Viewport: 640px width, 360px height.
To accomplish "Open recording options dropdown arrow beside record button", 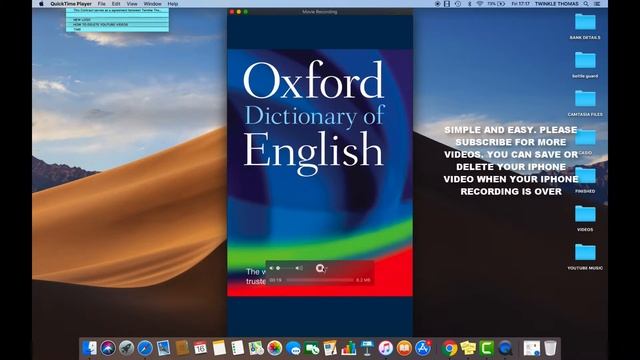I will pos(326,269).
